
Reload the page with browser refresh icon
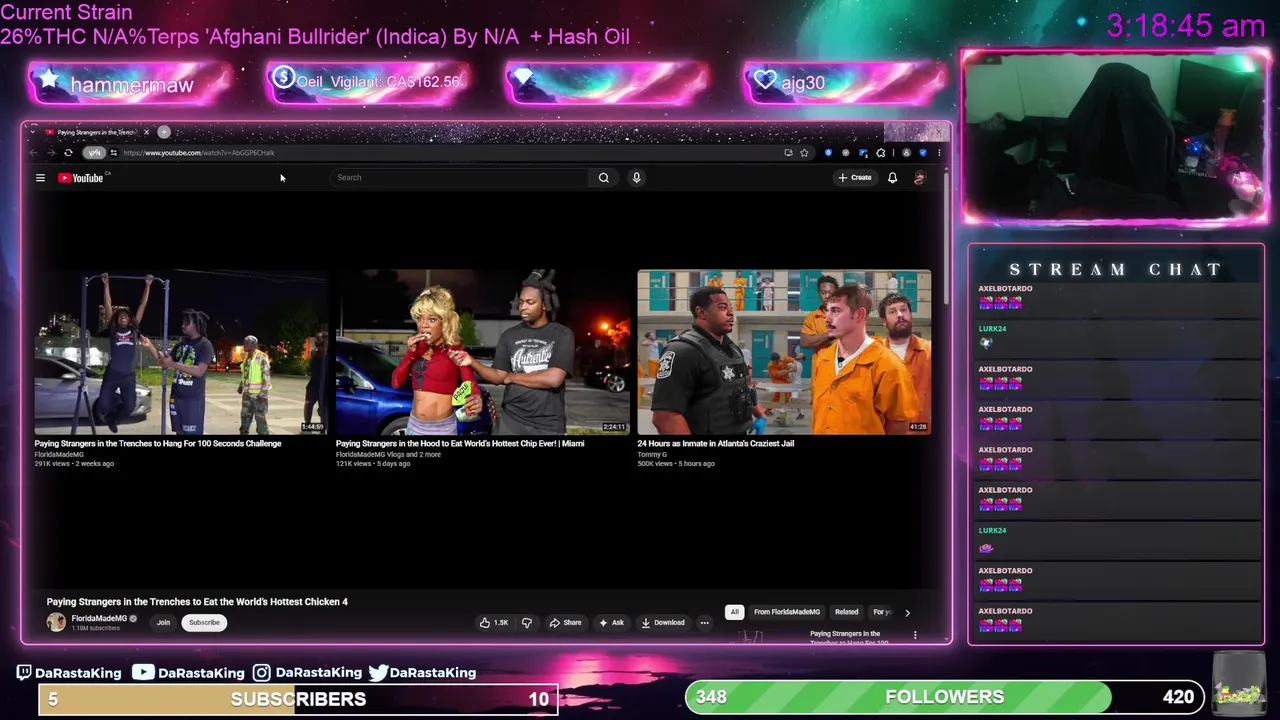[68, 153]
